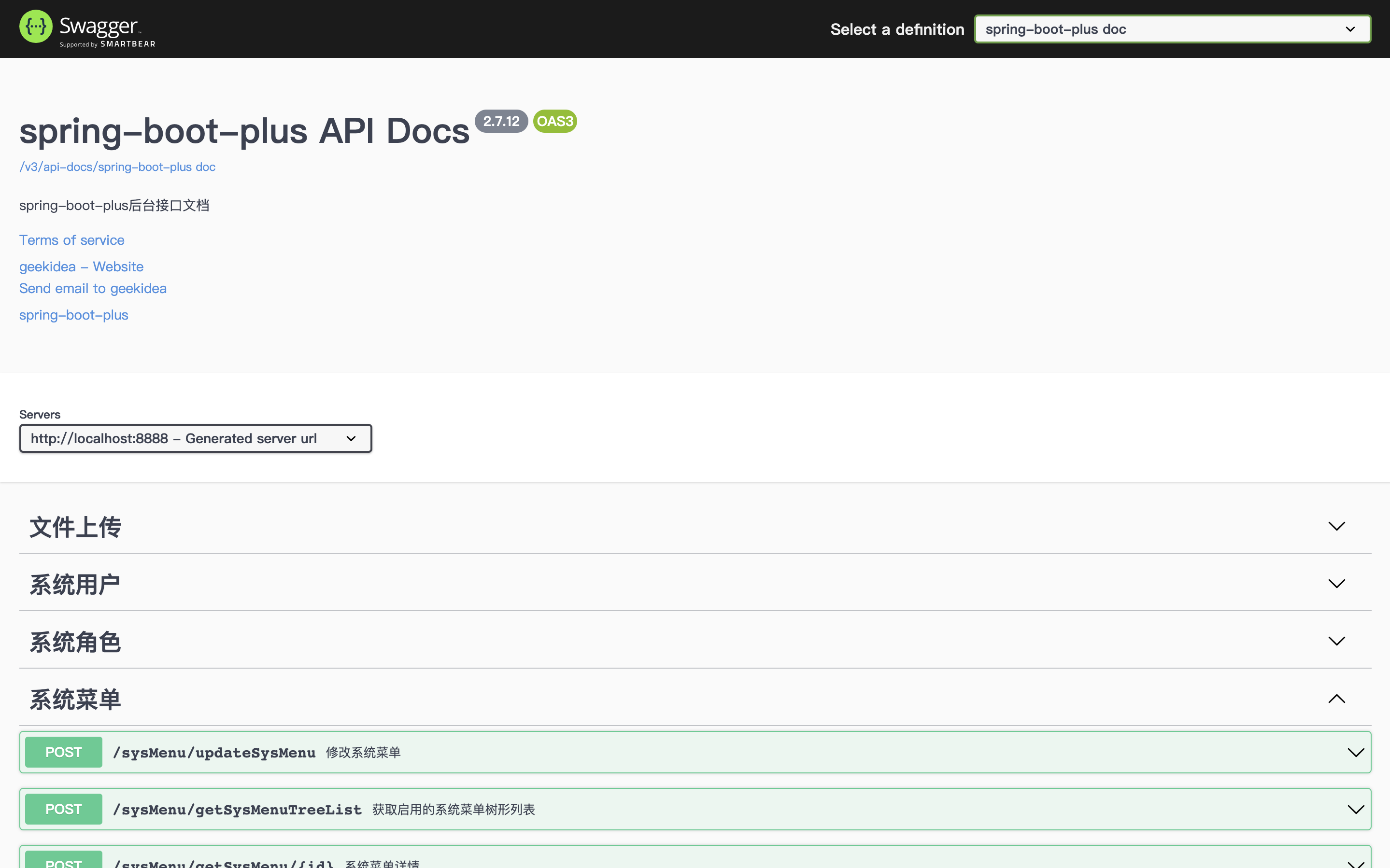Expand the 系统角色 section chevron
This screenshot has width=1390, height=868.
point(1336,641)
